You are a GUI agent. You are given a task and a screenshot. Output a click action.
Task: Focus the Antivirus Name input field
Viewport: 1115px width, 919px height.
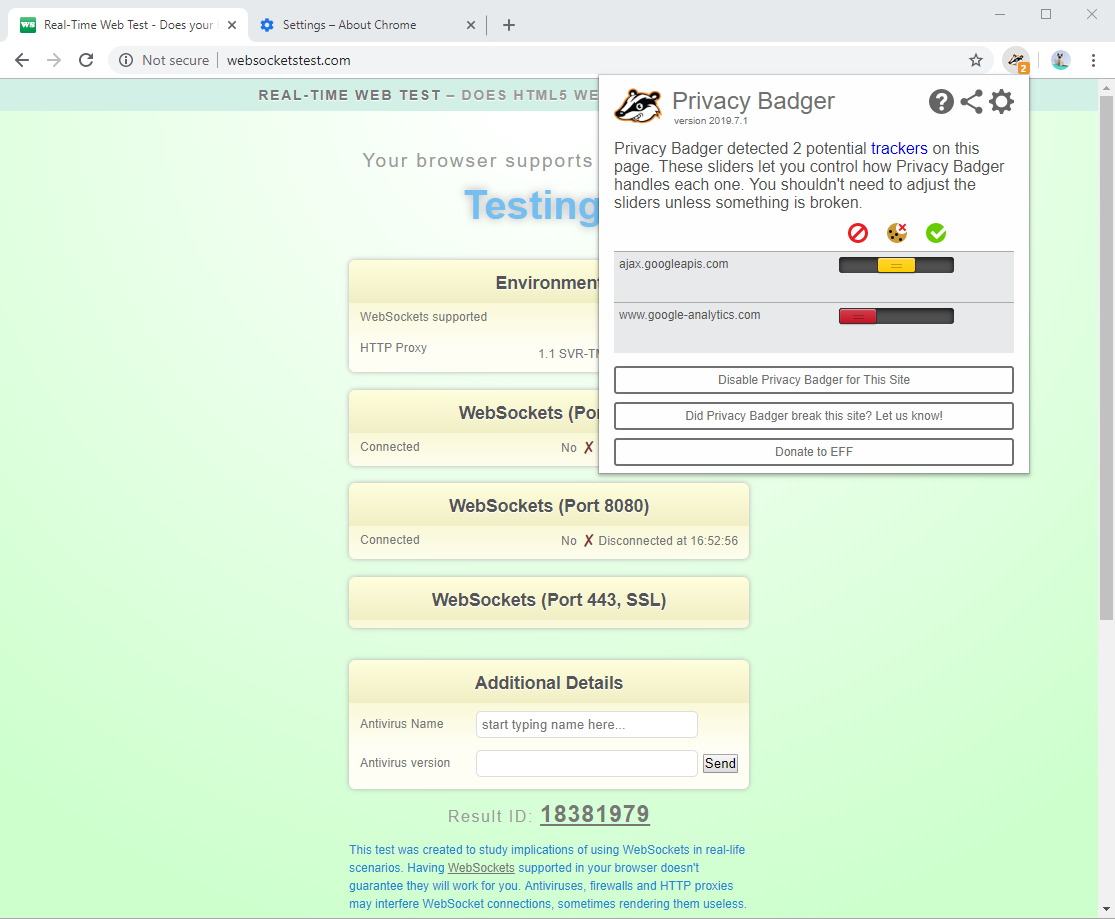tap(587, 725)
